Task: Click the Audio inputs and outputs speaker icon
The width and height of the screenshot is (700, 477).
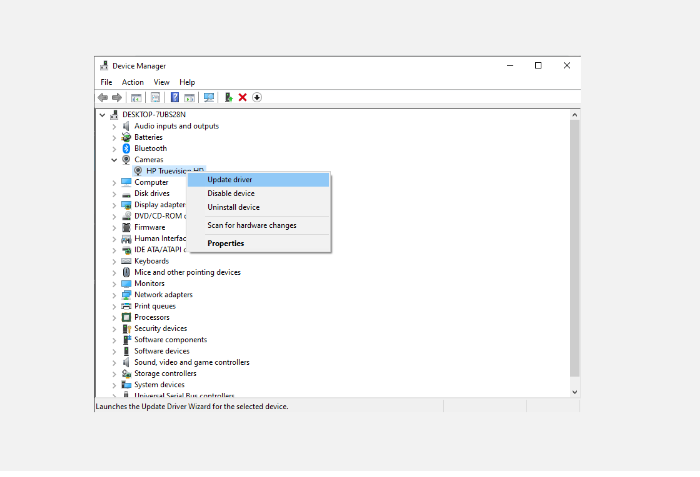Action: (x=126, y=126)
